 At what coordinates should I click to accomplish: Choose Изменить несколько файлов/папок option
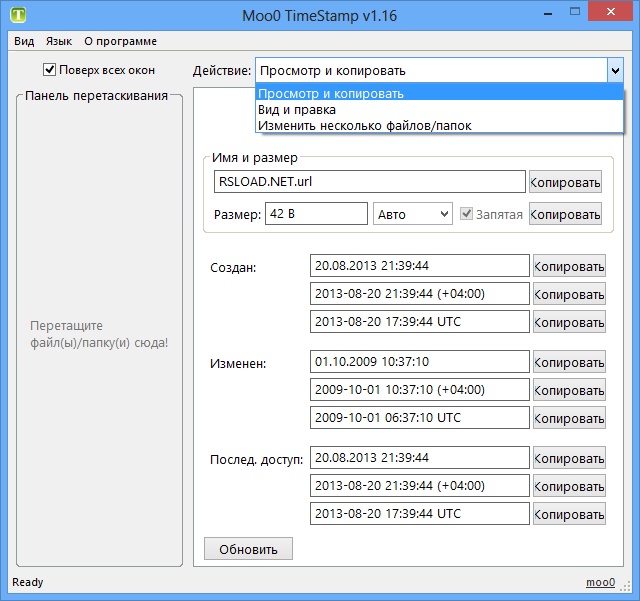(x=439, y=125)
